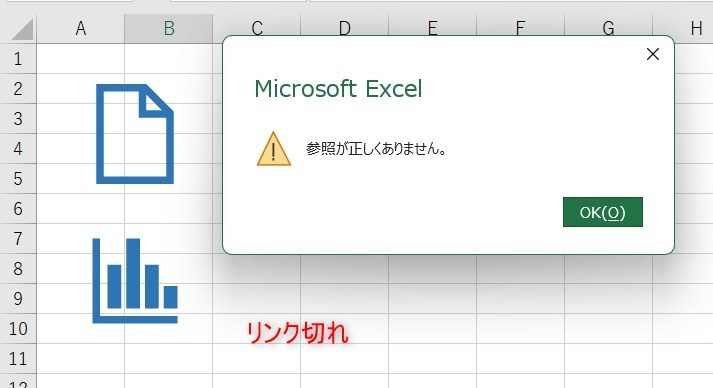Click the red text リンク切れ

click(297, 333)
